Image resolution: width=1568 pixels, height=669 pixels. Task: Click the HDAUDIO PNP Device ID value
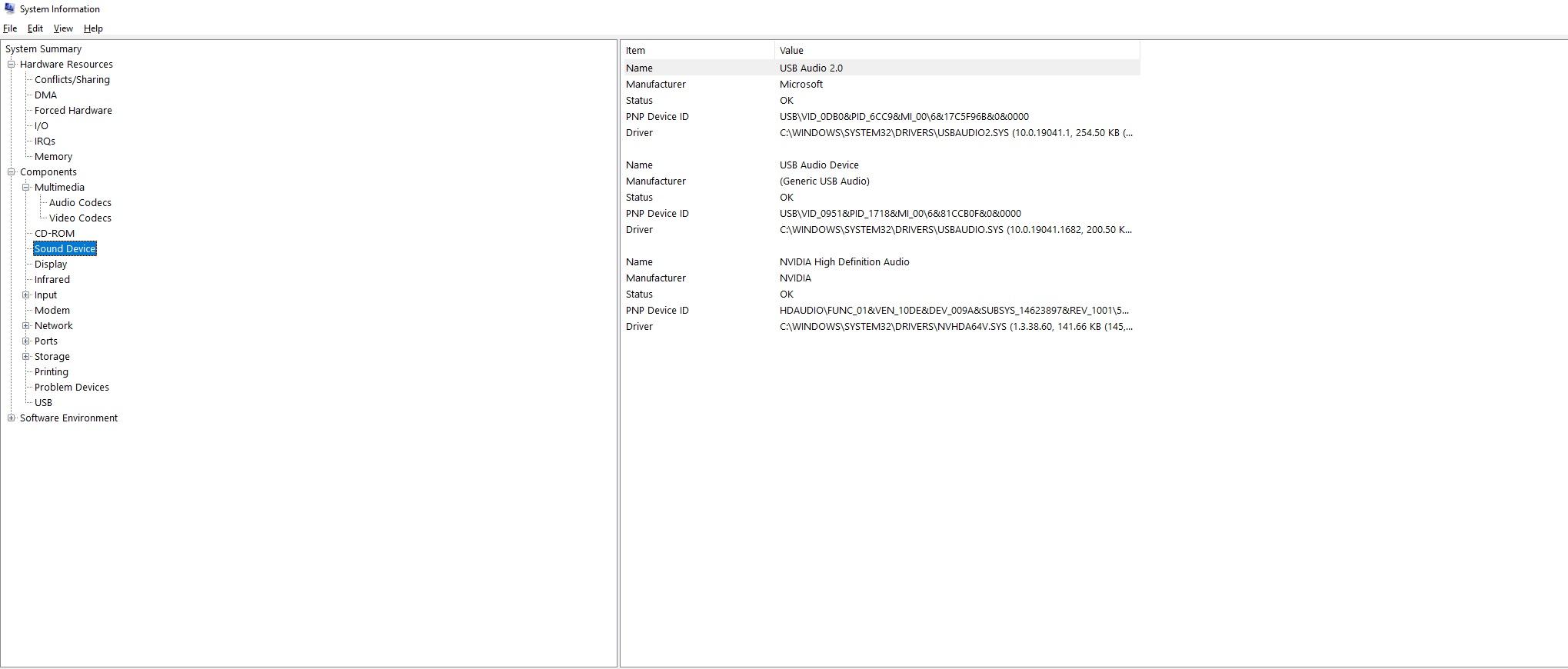point(954,311)
